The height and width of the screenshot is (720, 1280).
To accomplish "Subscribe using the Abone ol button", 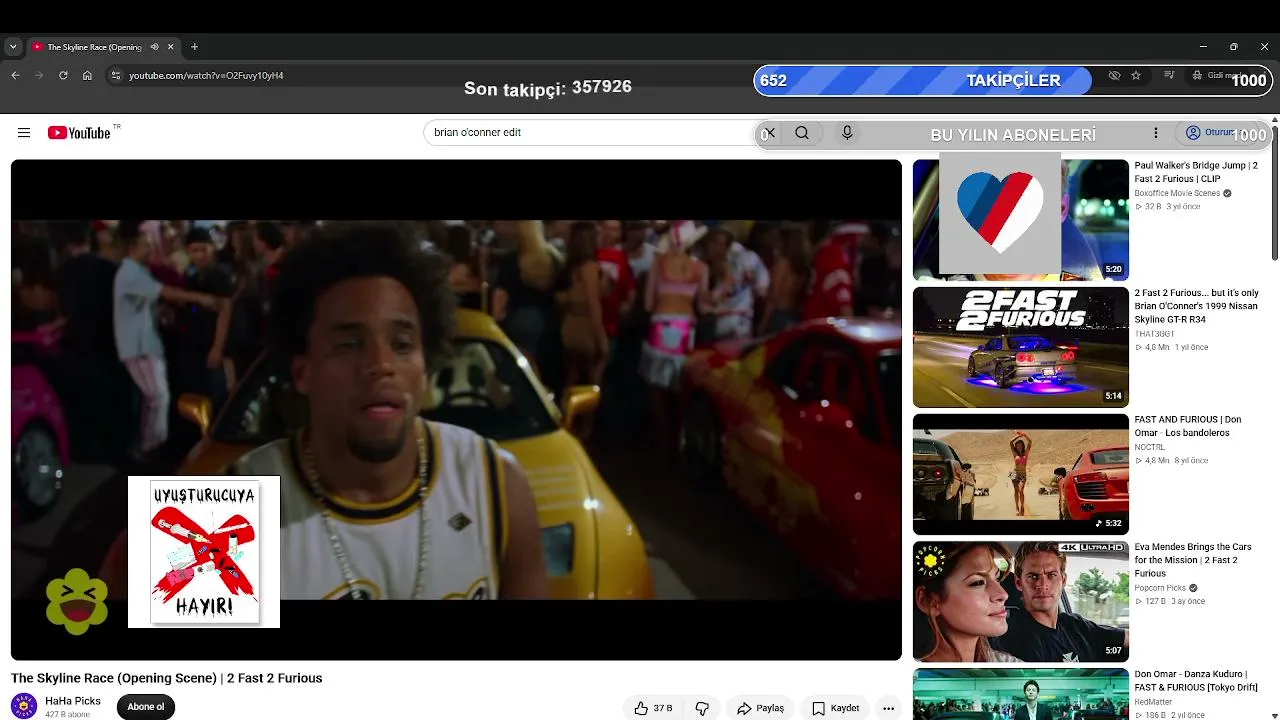I will tap(146, 707).
